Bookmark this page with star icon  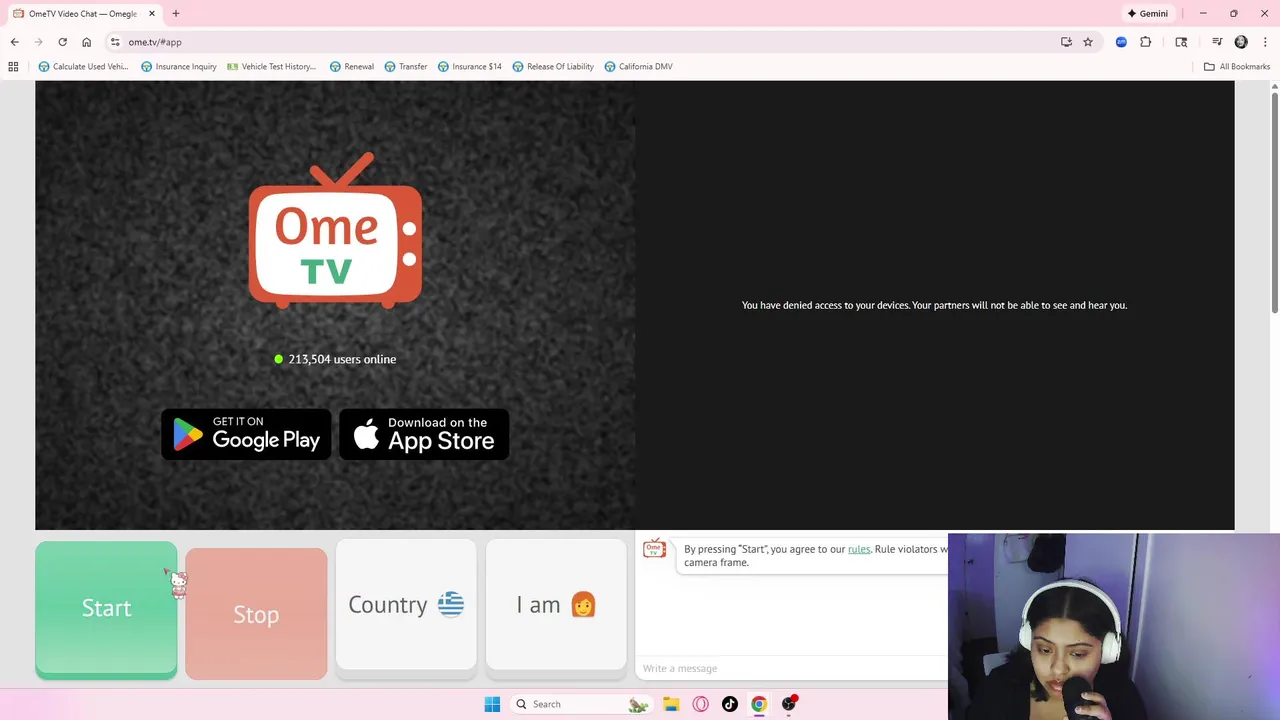1088,42
